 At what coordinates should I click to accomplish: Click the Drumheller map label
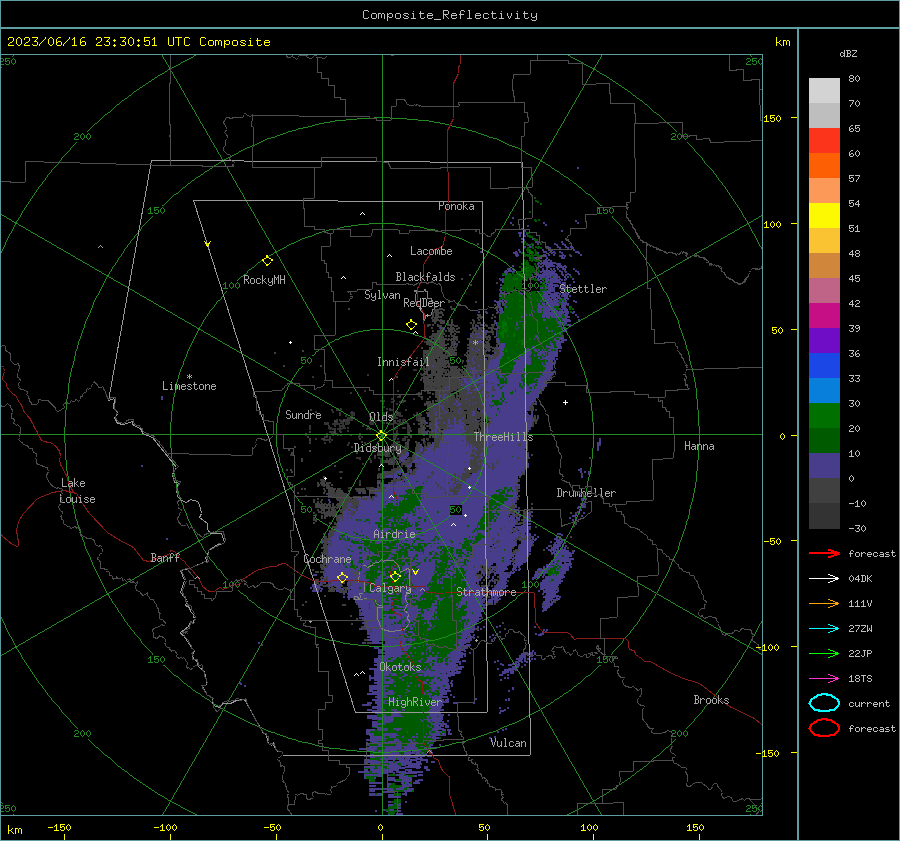coord(586,493)
